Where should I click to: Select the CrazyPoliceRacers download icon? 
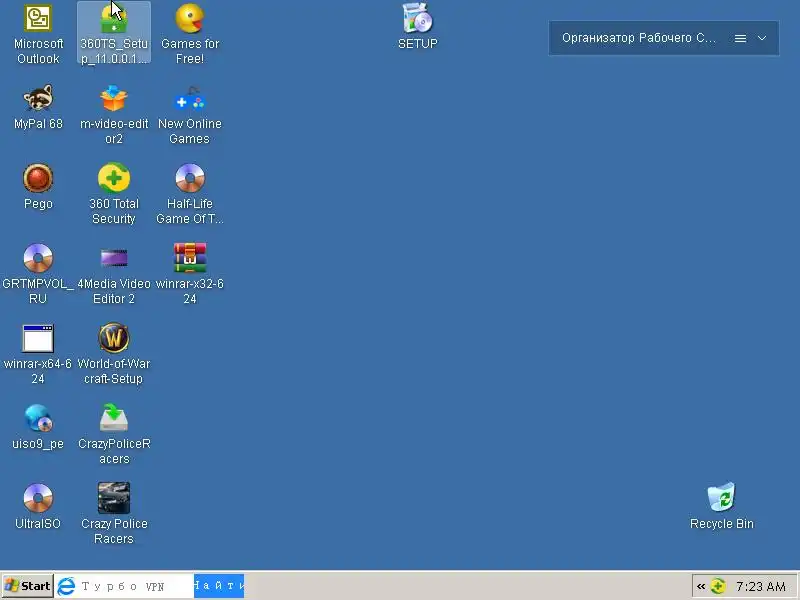(114, 434)
